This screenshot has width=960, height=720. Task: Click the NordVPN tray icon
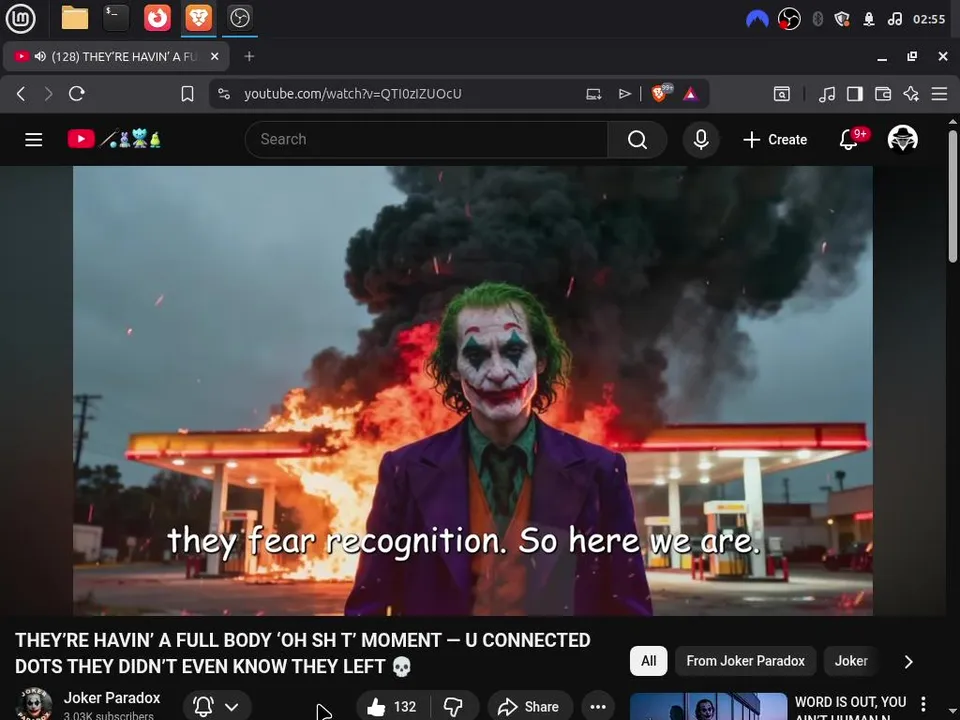(757, 20)
